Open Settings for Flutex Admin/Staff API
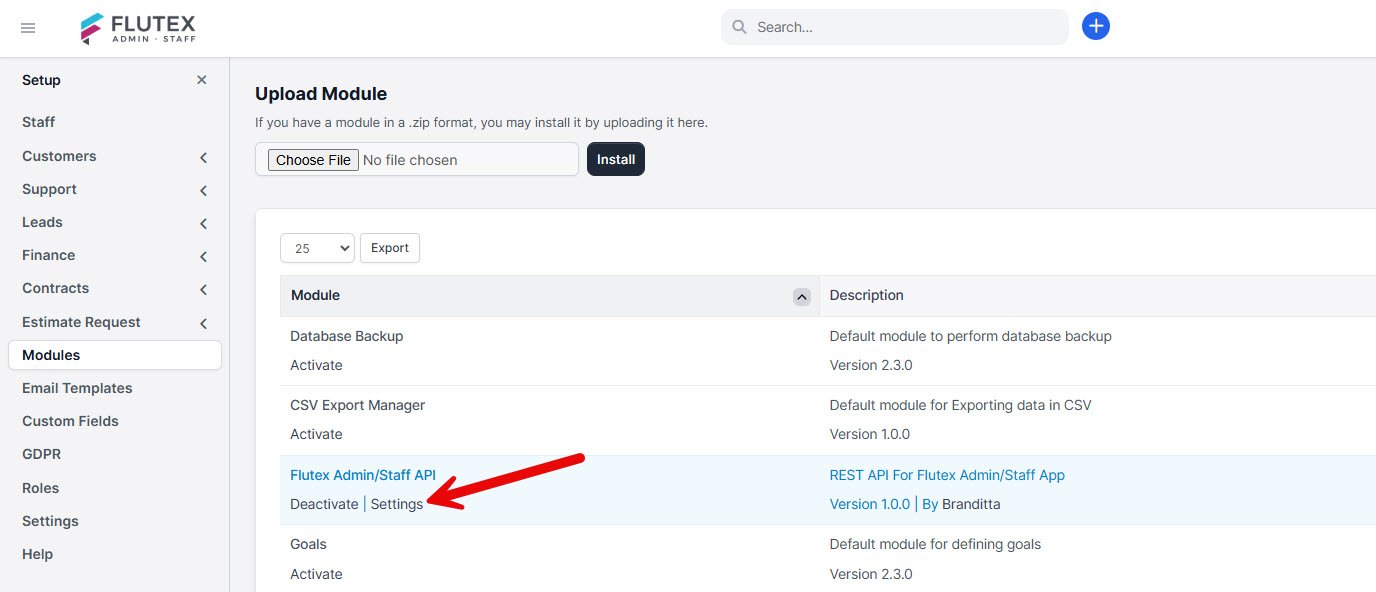 397,504
